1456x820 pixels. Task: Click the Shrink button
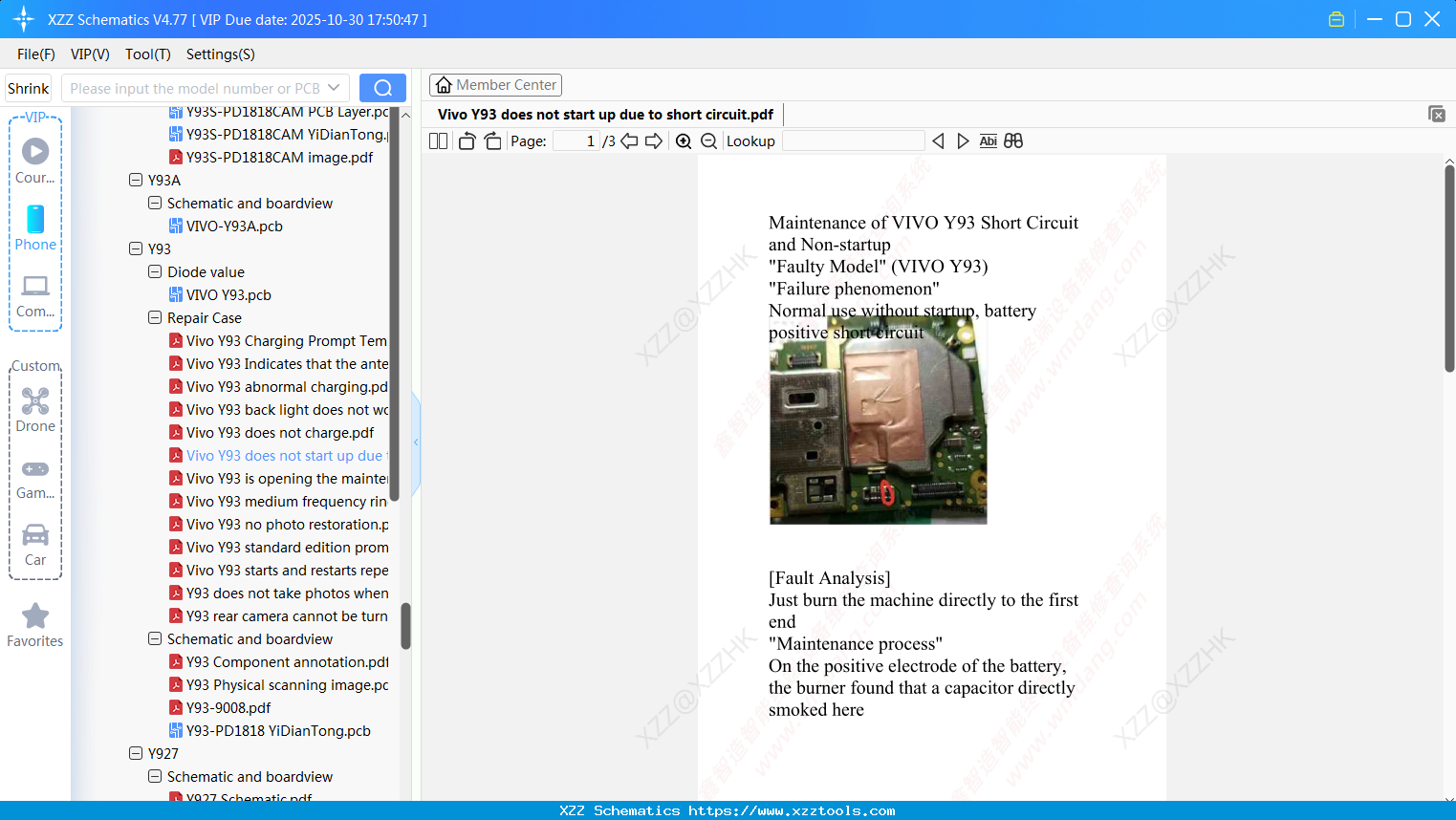29,88
